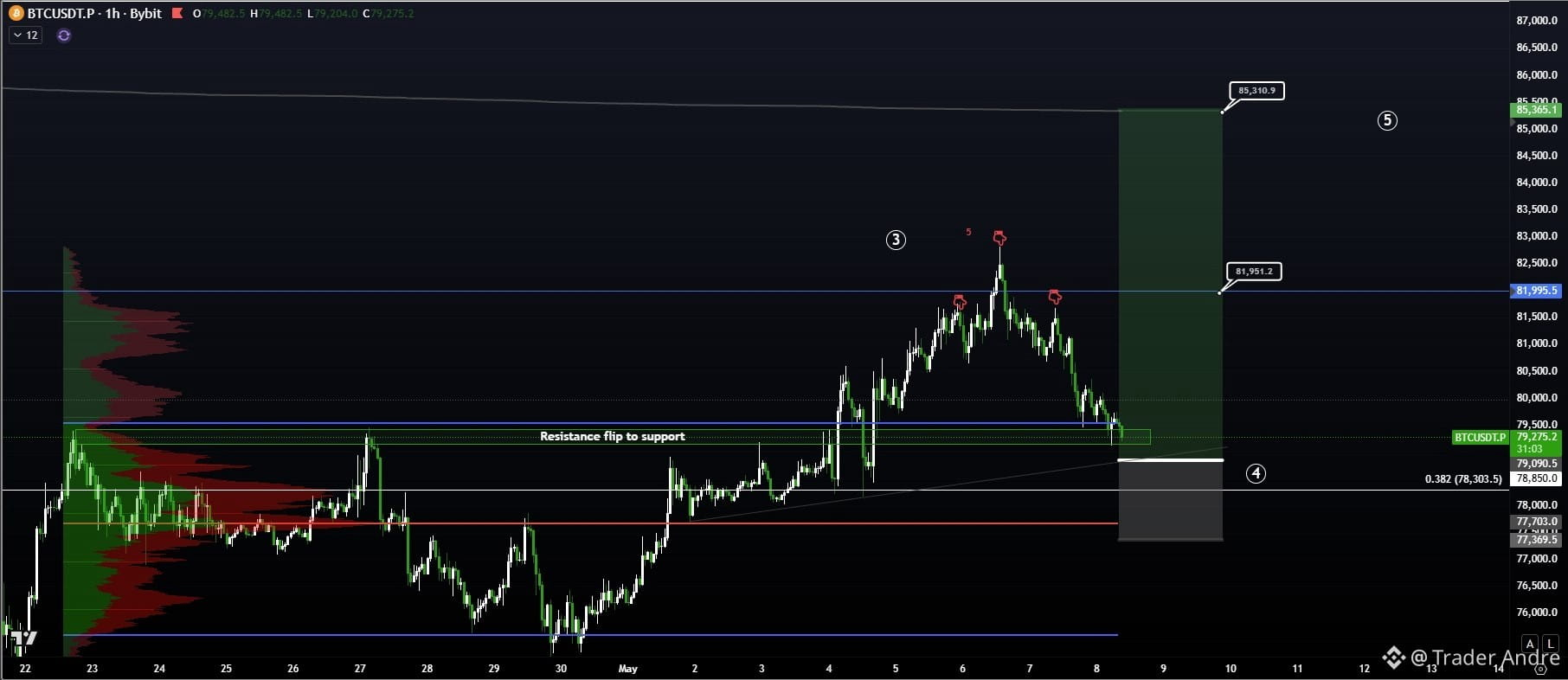Click the gray 77,703.0 price tag
1568x680 pixels.
[1536, 522]
